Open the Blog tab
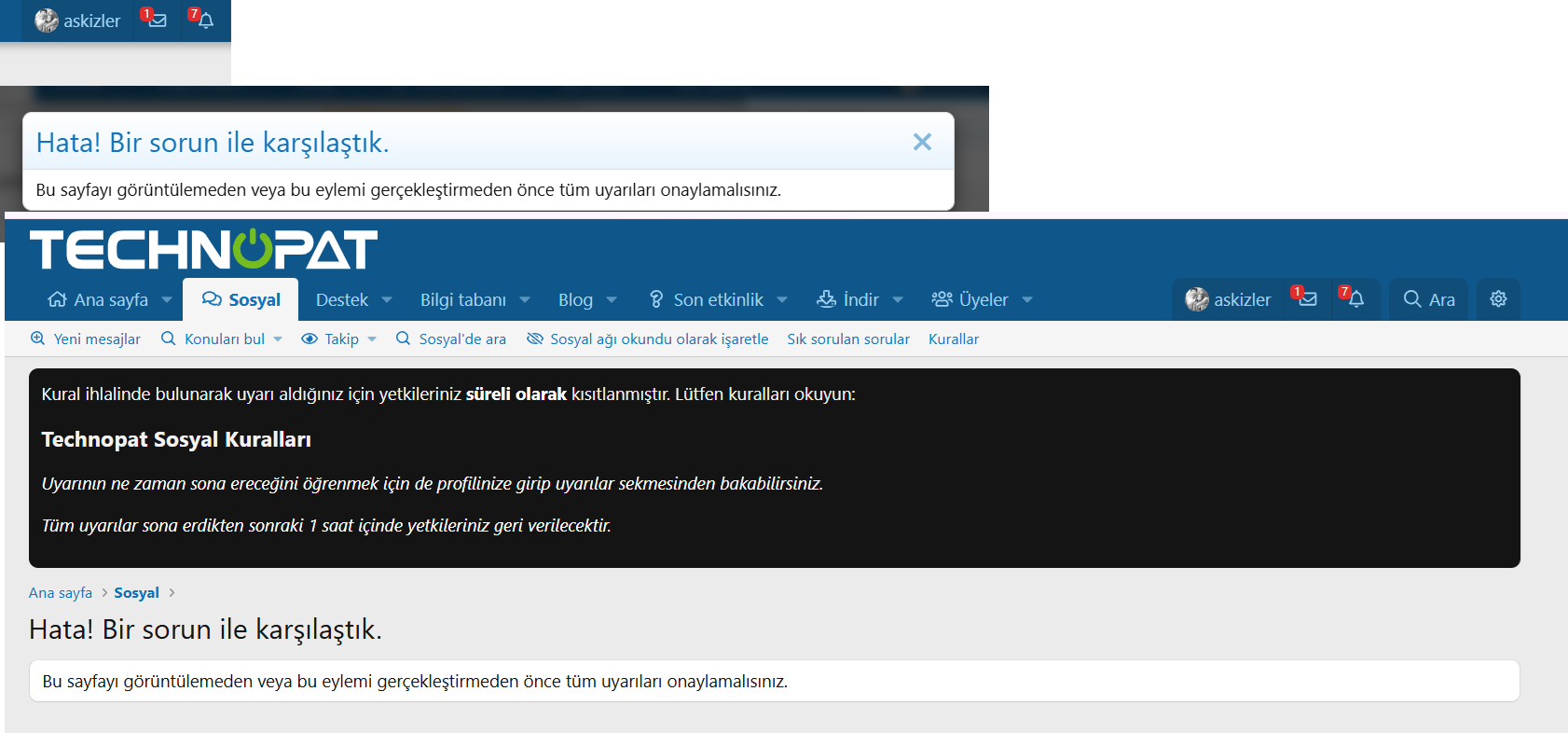 tap(575, 299)
